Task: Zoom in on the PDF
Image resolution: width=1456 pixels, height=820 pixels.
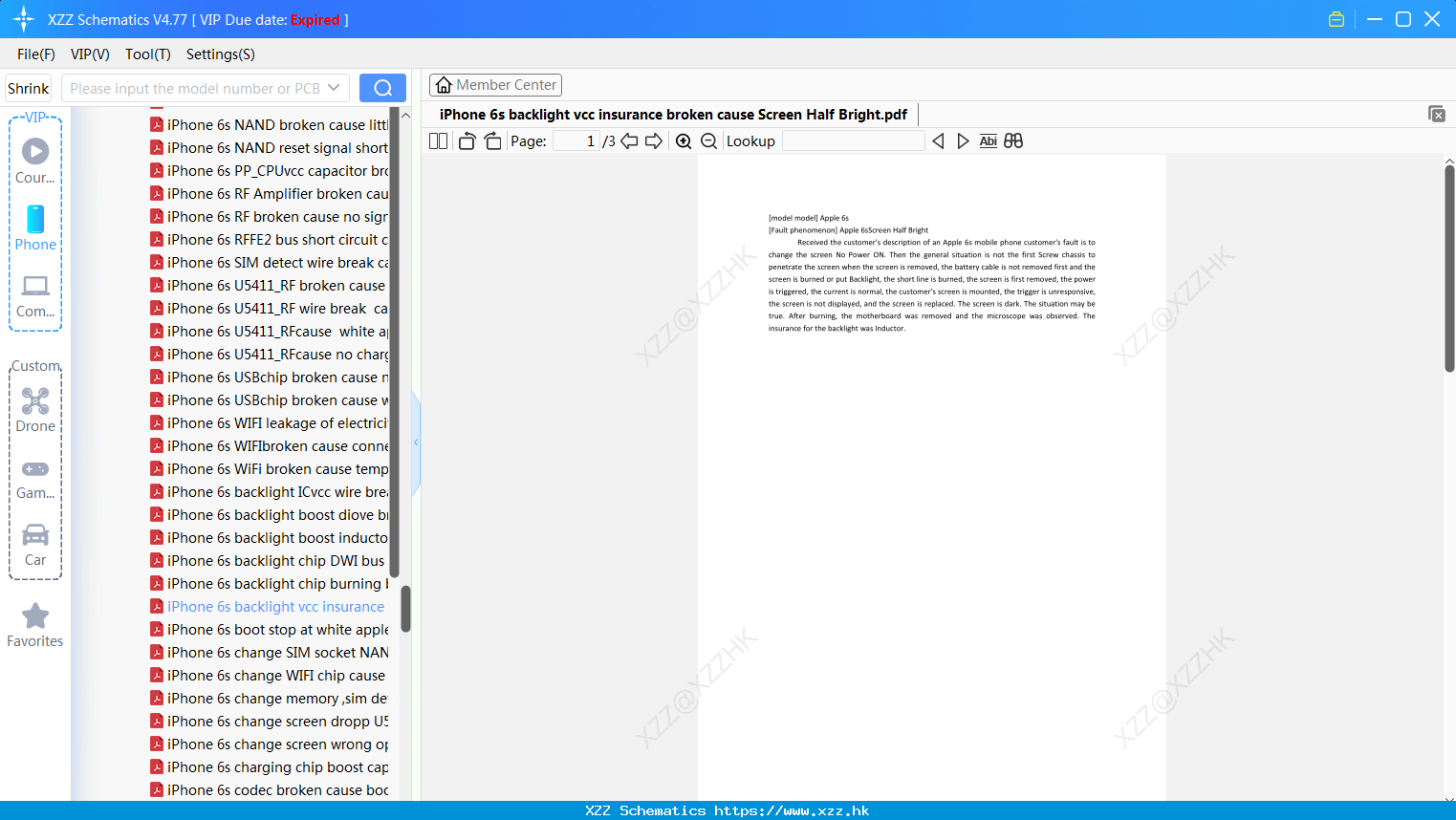Action: [x=684, y=141]
